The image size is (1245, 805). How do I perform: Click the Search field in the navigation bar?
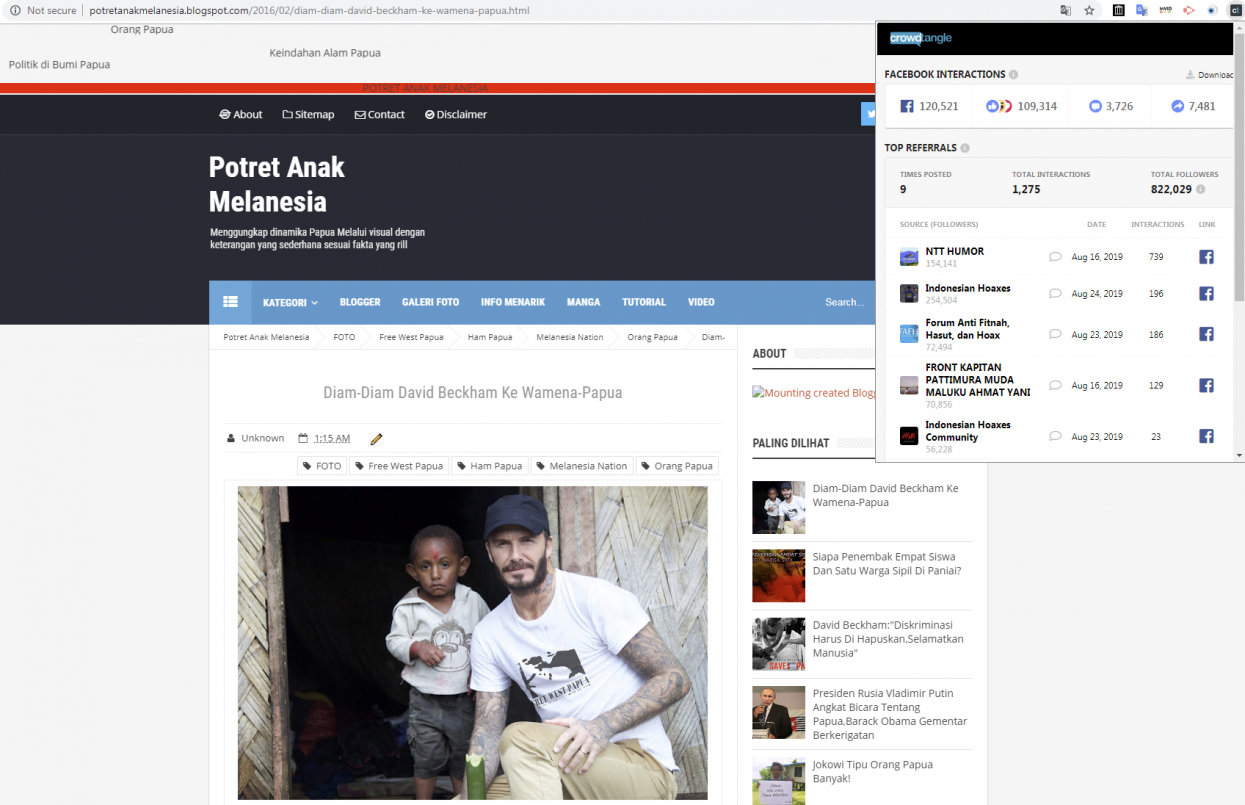pyautogui.click(x=843, y=302)
